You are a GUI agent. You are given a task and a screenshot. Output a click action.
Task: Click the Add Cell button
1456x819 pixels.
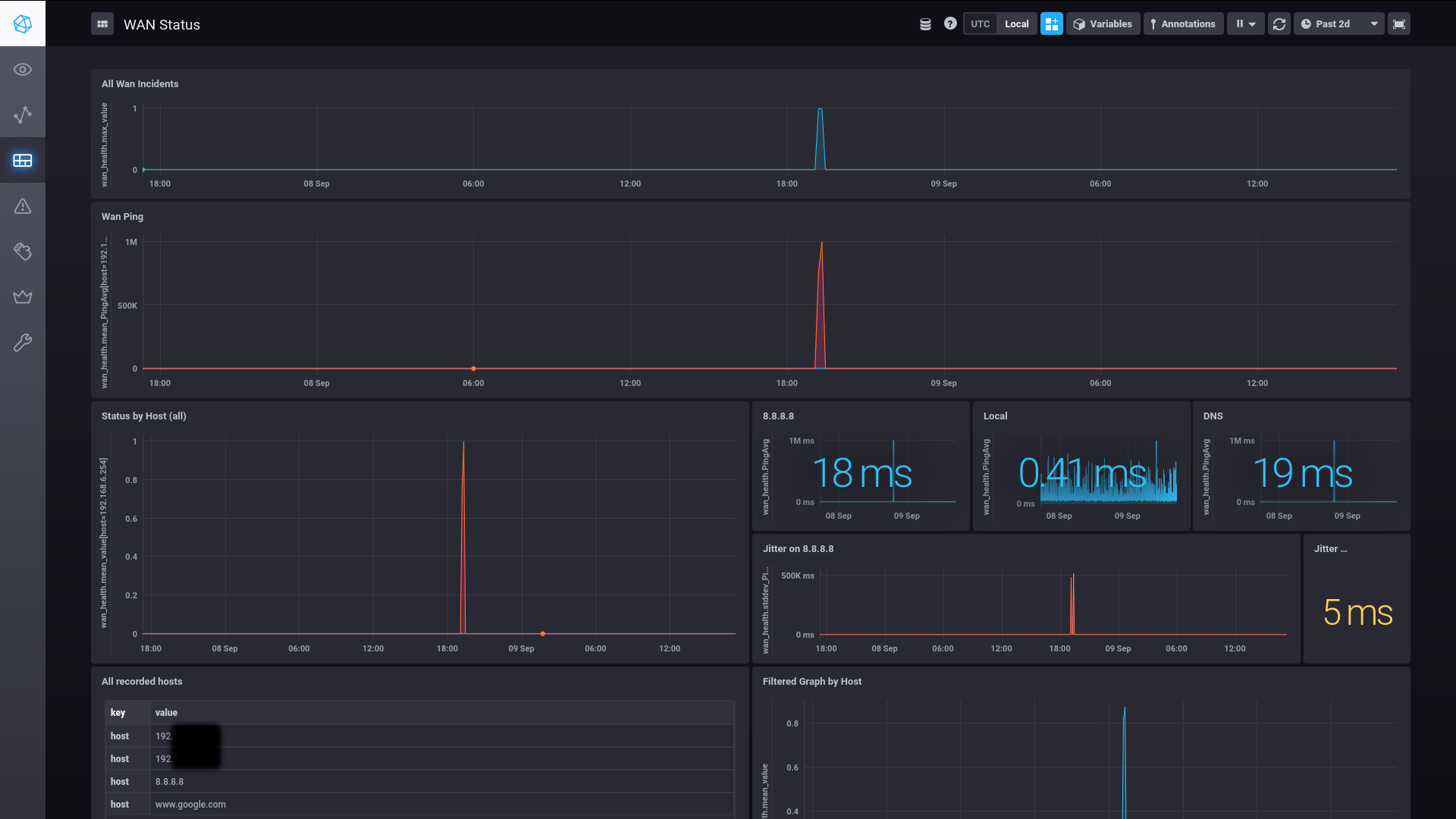[1051, 24]
